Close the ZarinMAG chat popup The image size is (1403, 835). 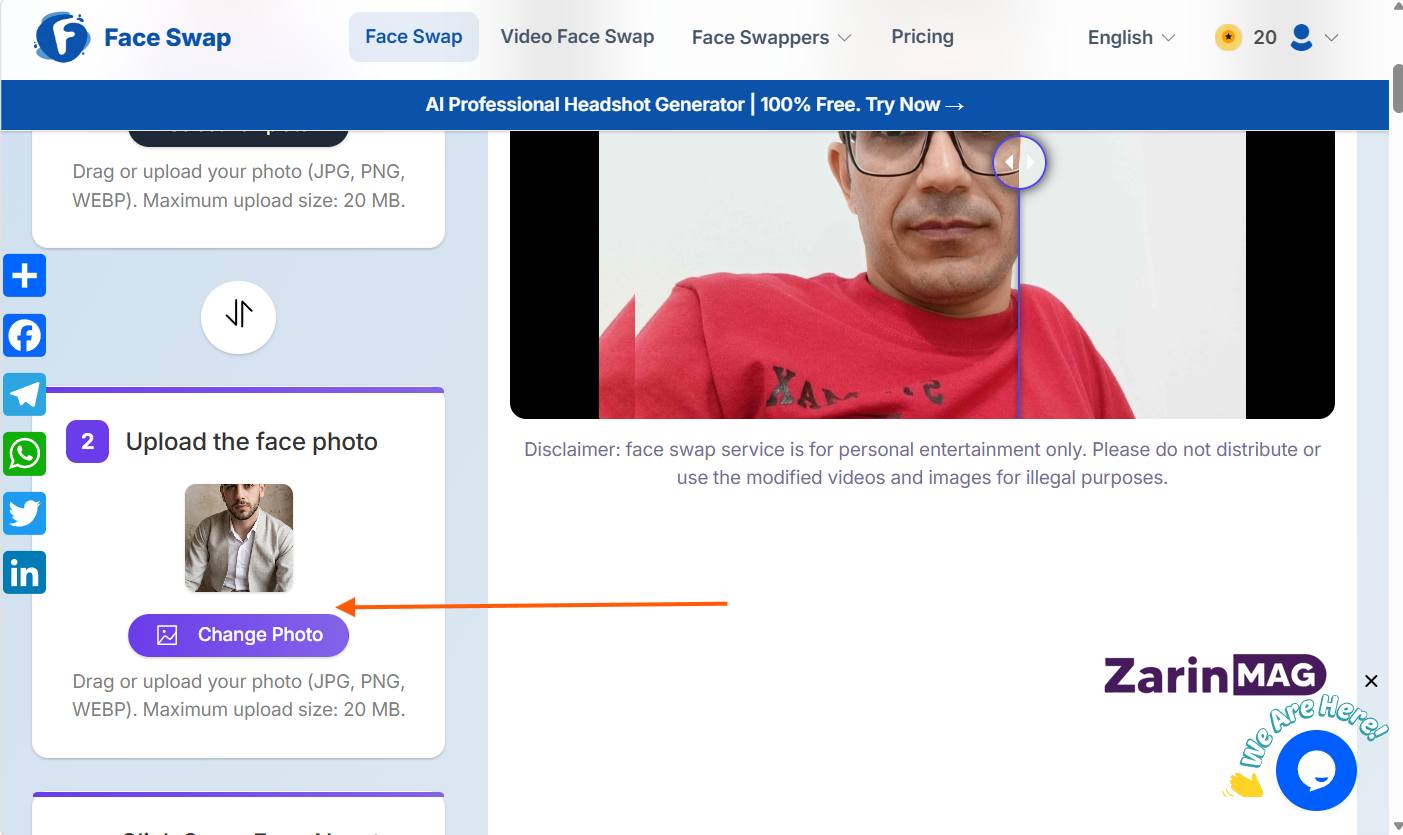coord(1371,681)
